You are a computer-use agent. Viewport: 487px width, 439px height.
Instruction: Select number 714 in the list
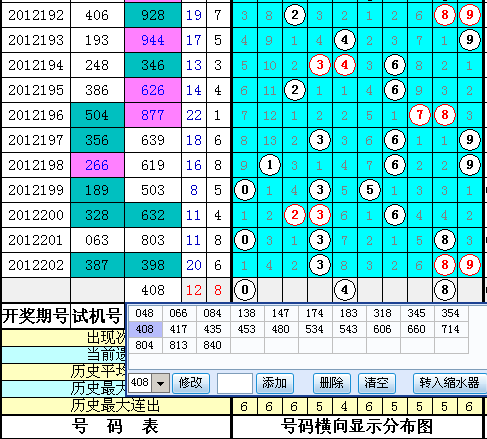(451, 329)
